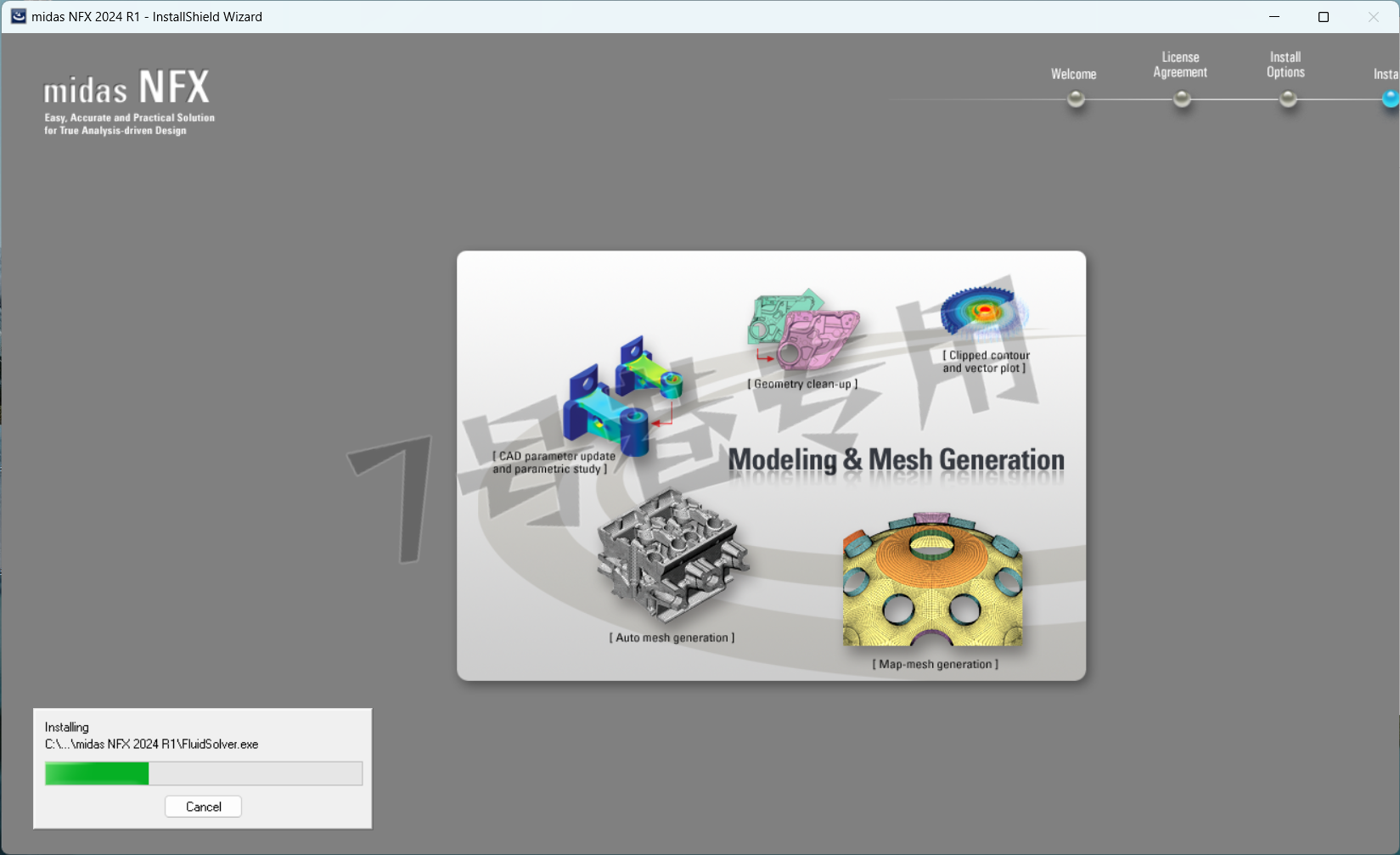Click the 'Installing' status text
The height and width of the screenshot is (855, 1400).
click(66, 727)
